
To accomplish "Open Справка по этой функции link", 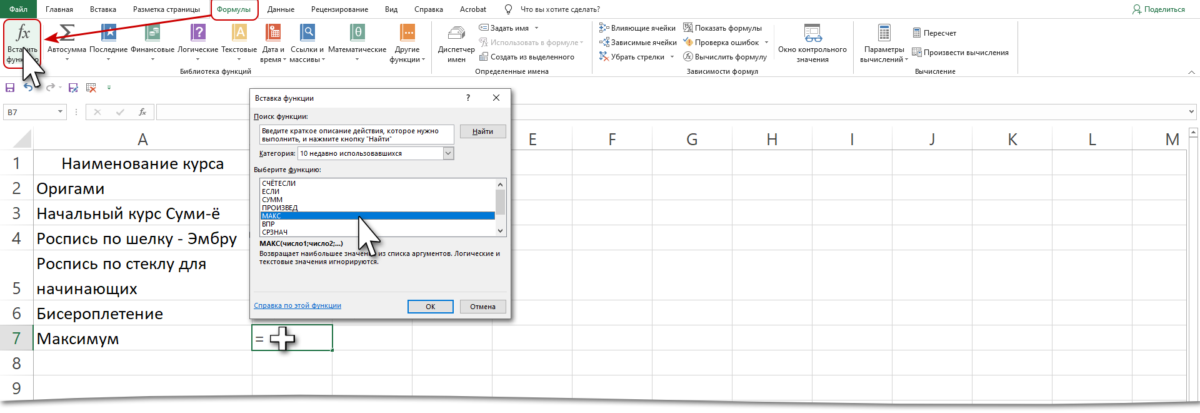I will 297,306.
